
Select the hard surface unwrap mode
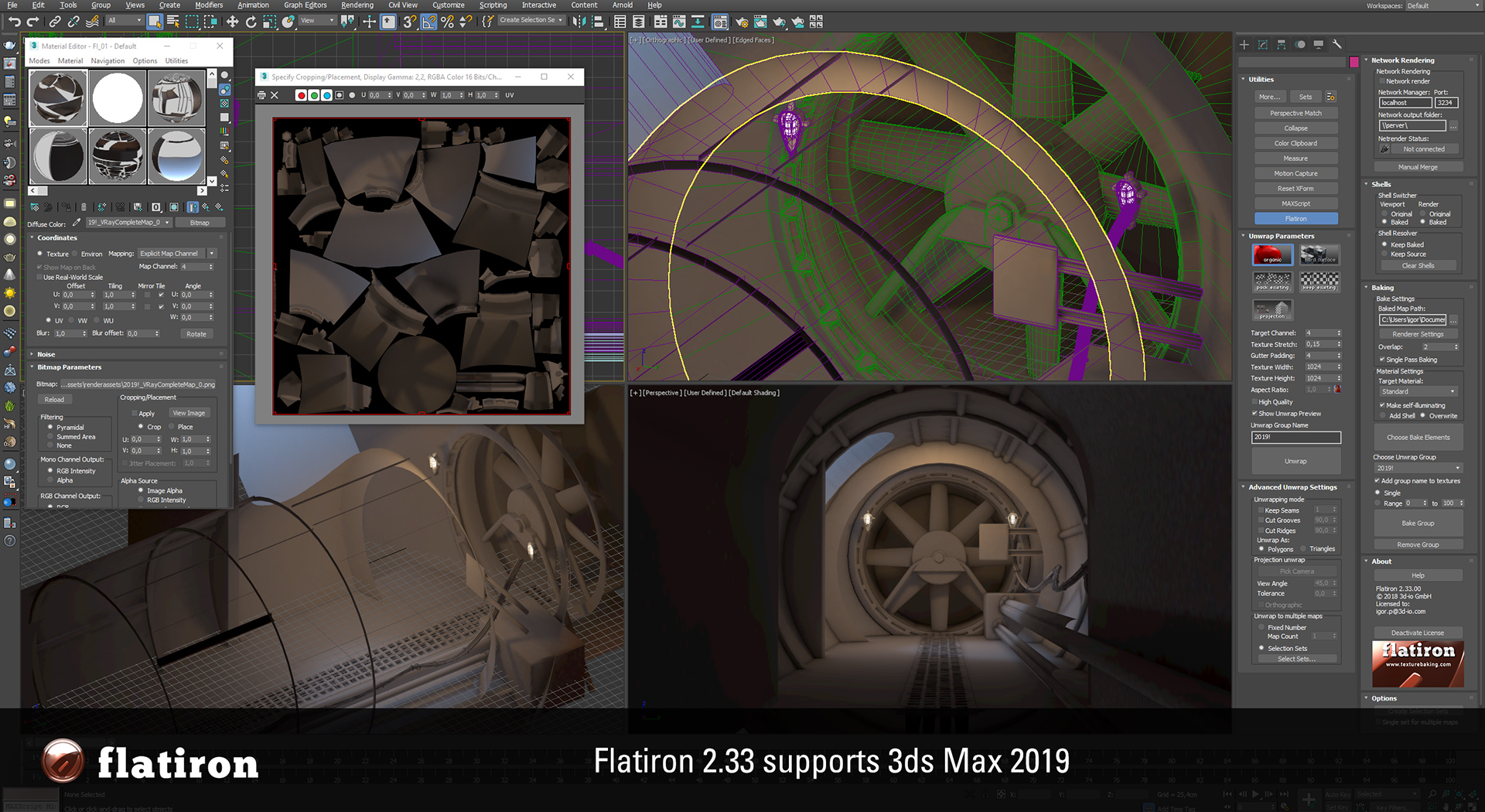[x=1319, y=254]
